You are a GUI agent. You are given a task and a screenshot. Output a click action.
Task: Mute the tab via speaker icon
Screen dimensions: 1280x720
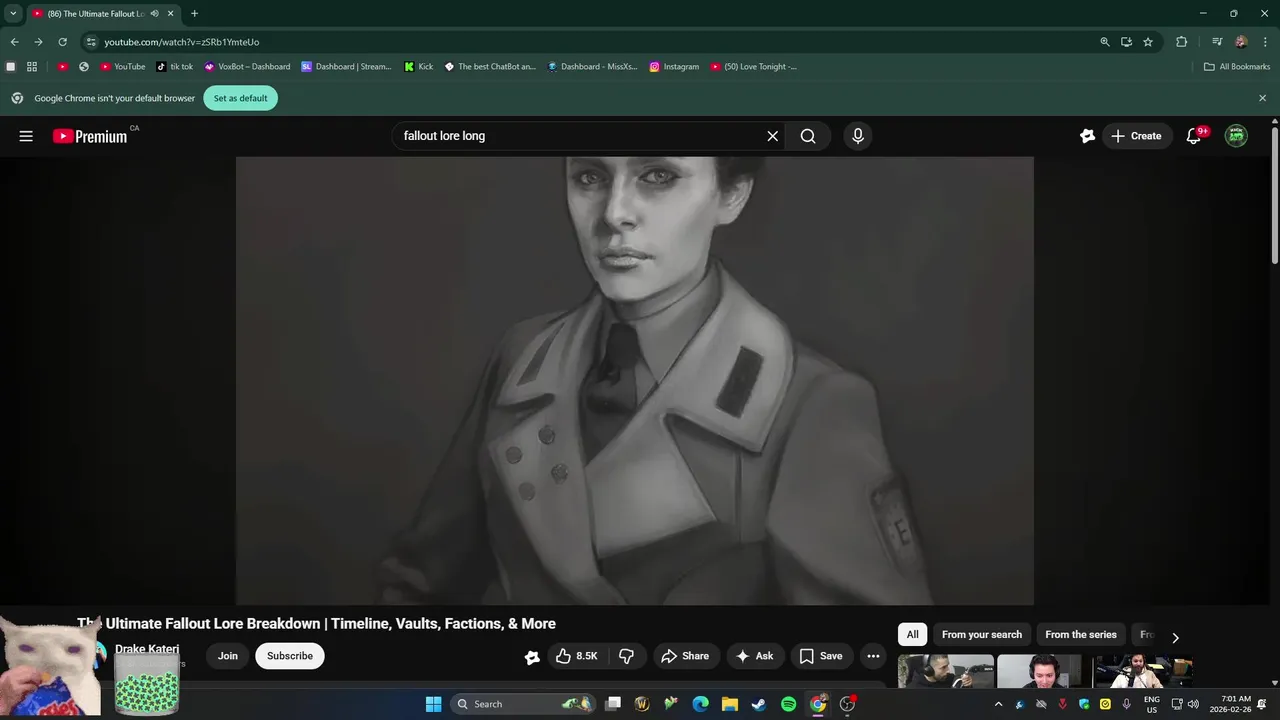154,14
